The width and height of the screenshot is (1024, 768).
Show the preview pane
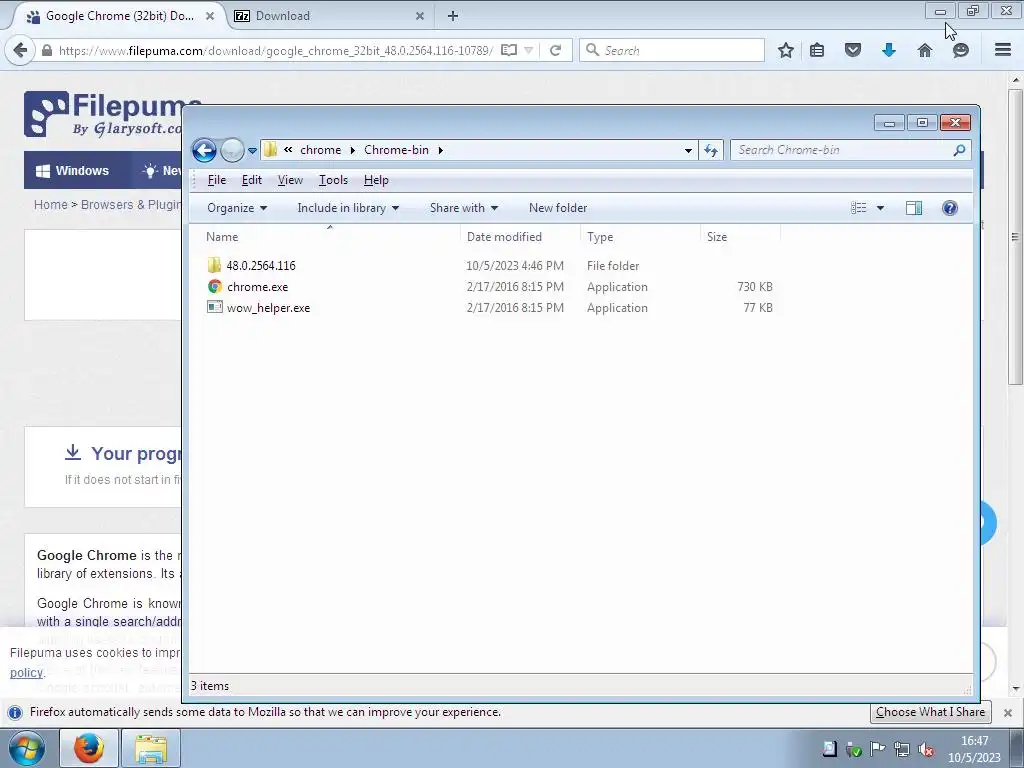point(914,208)
